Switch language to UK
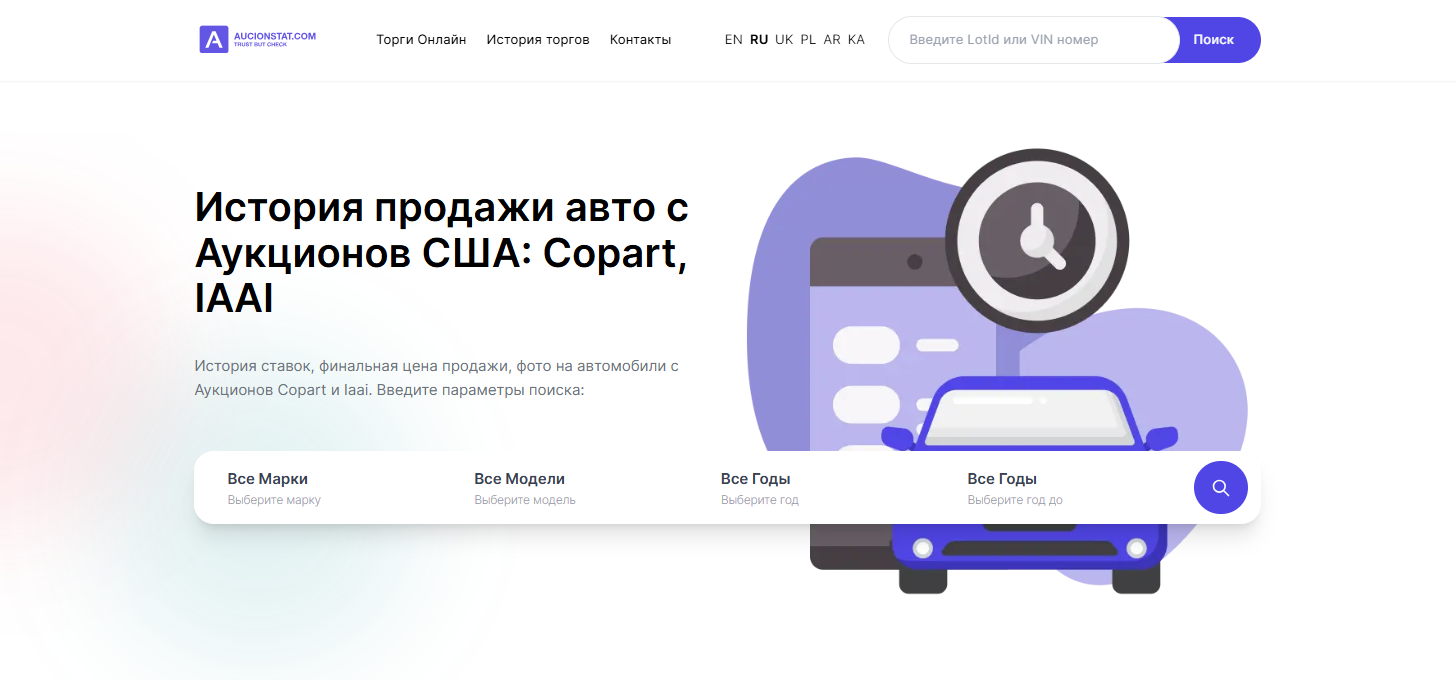1456x680 pixels. (x=784, y=40)
